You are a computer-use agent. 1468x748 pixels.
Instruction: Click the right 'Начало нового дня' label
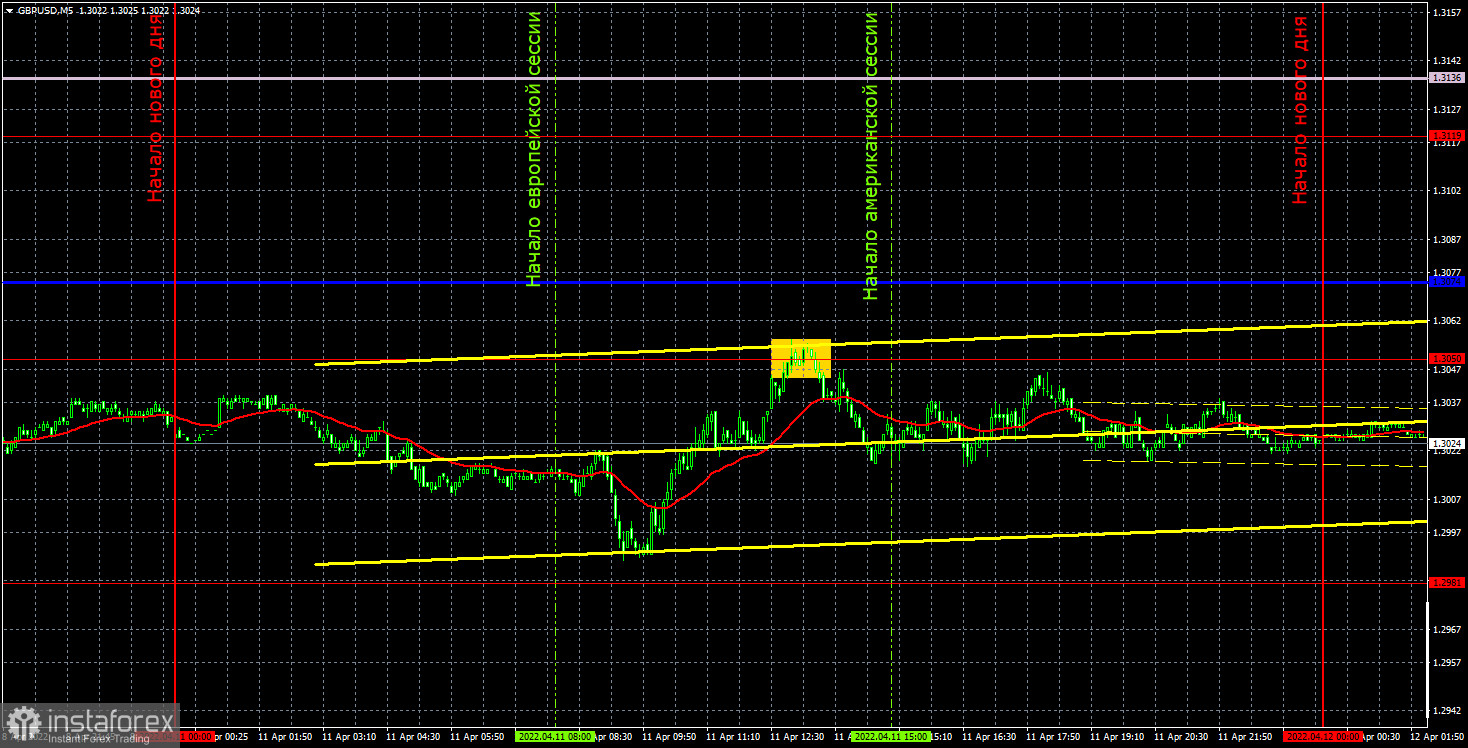1300,110
